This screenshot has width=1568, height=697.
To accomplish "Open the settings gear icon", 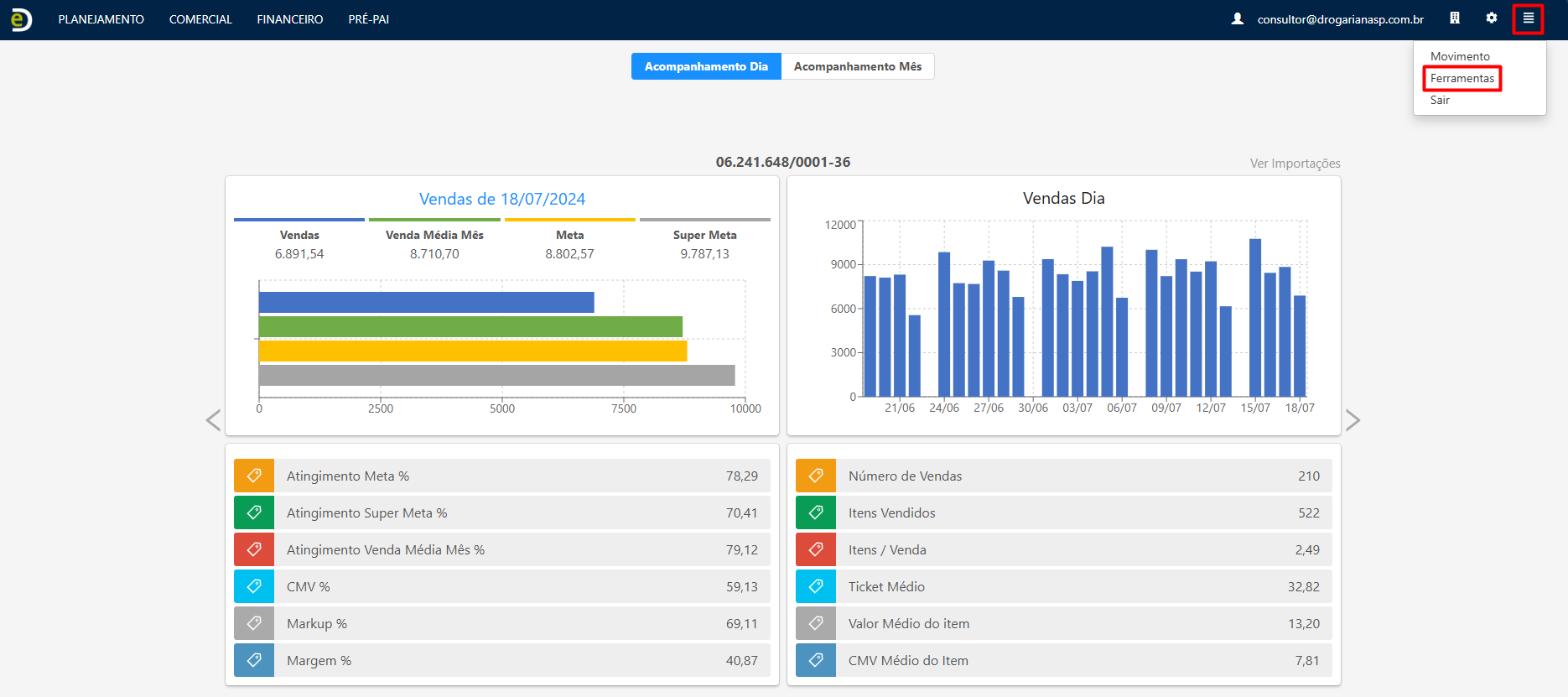I will pyautogui.click(x=1492, y=18).
